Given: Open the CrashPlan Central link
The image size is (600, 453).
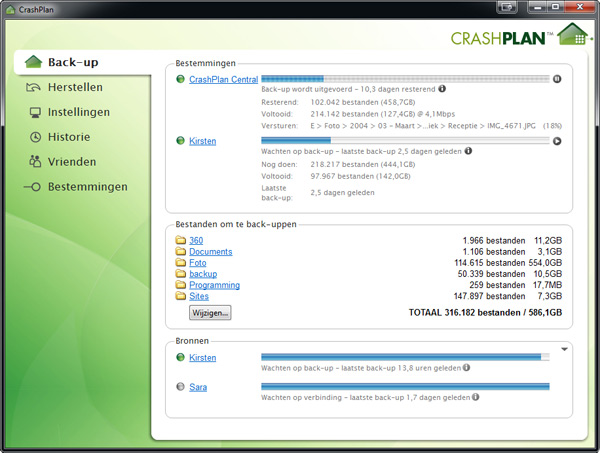Looking at the screenshot, I should click(223, 79).
